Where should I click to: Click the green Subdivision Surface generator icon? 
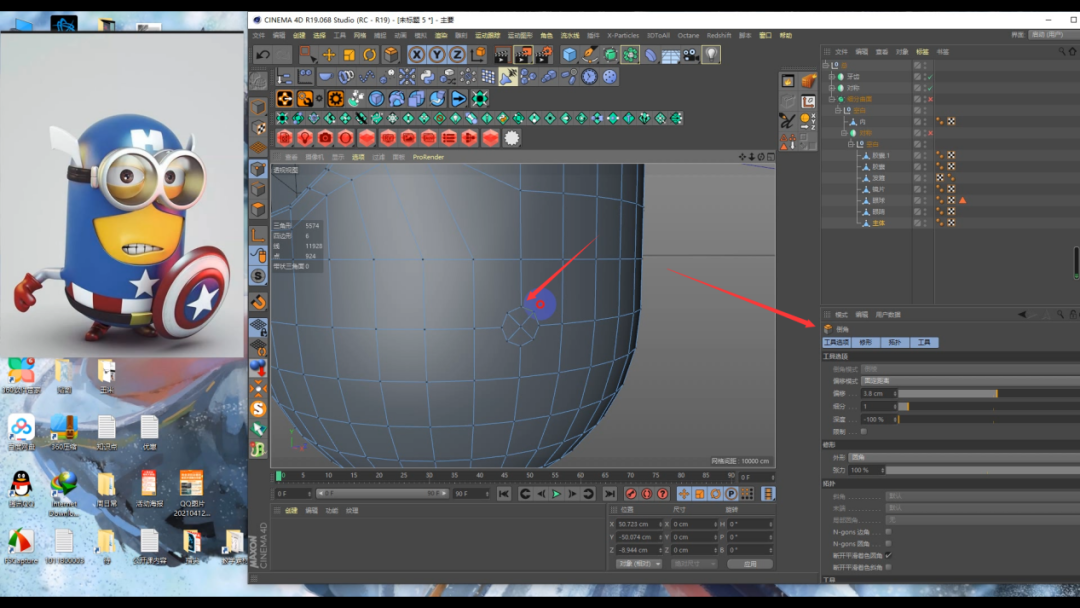[x=610, y=54]
